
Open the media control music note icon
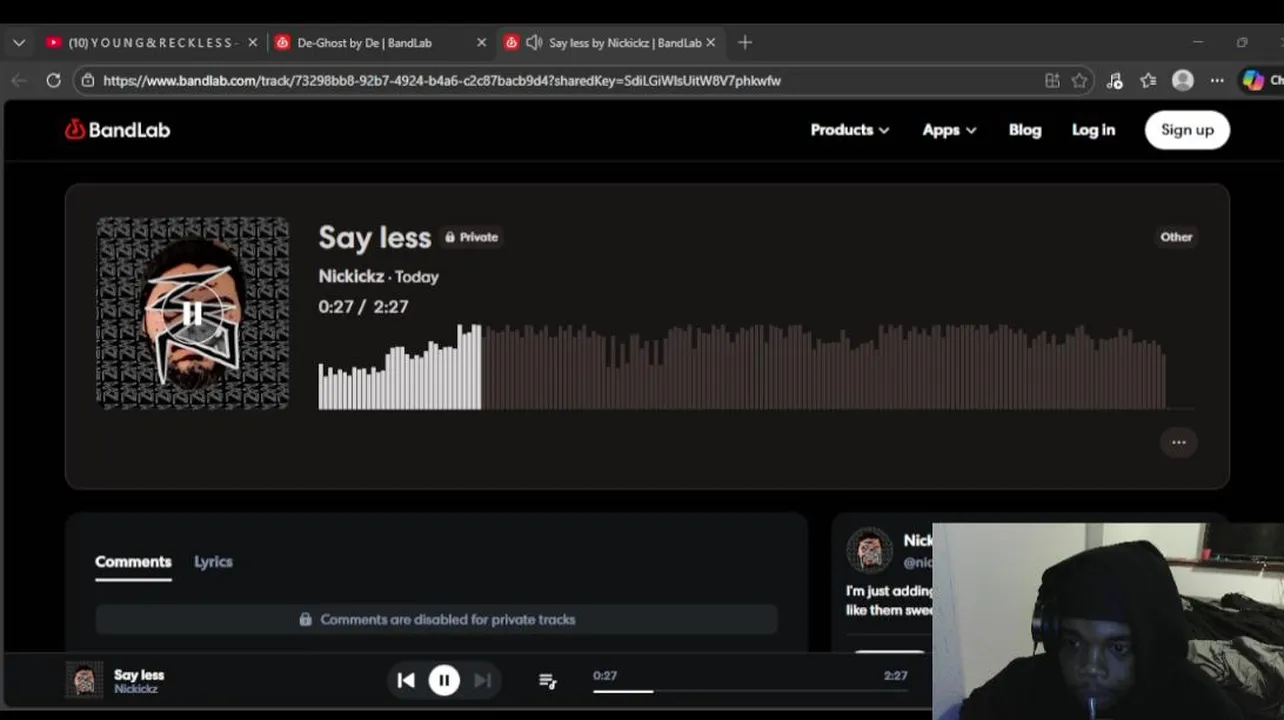(x=1115, y=81)
